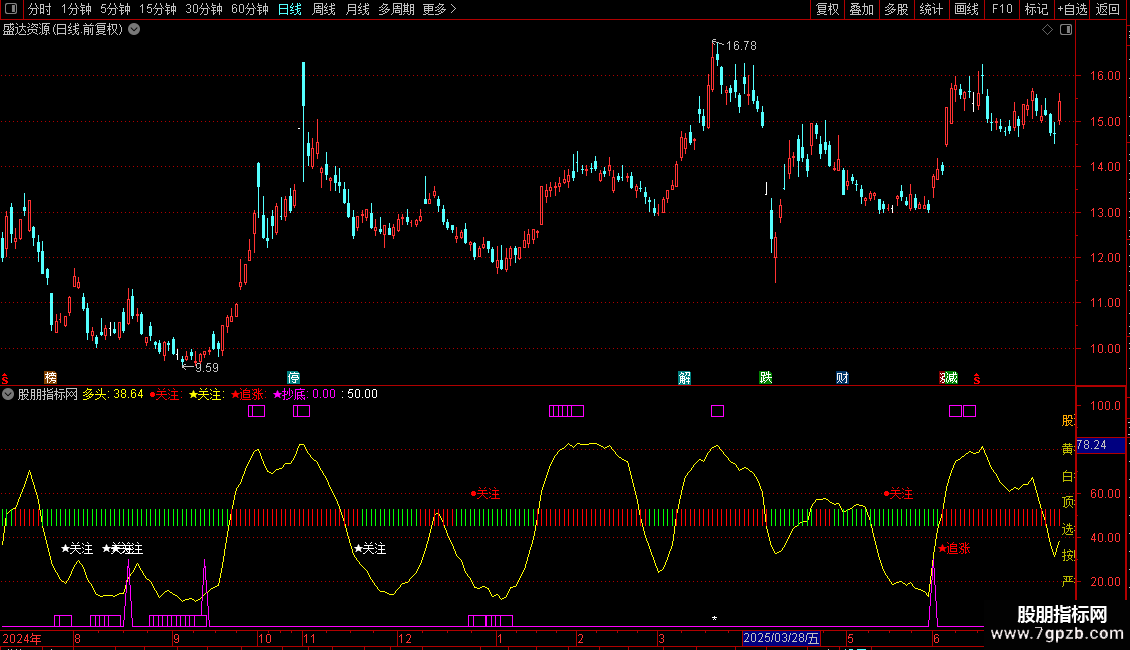Image resolution: width=1130 pixels, height=650 pixels.
Task: Click the 2025/03/28 date marker on timeline
Action: (781, 638)
